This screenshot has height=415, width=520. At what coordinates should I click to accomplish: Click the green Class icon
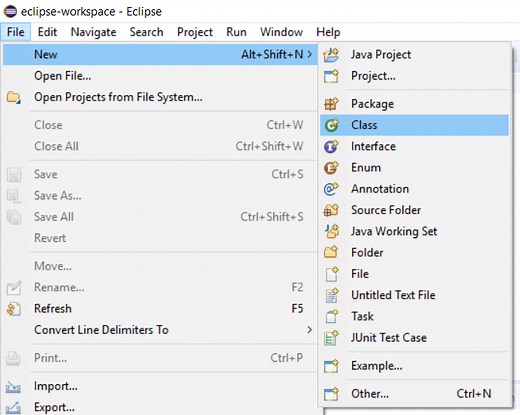(x=331, y=125)
